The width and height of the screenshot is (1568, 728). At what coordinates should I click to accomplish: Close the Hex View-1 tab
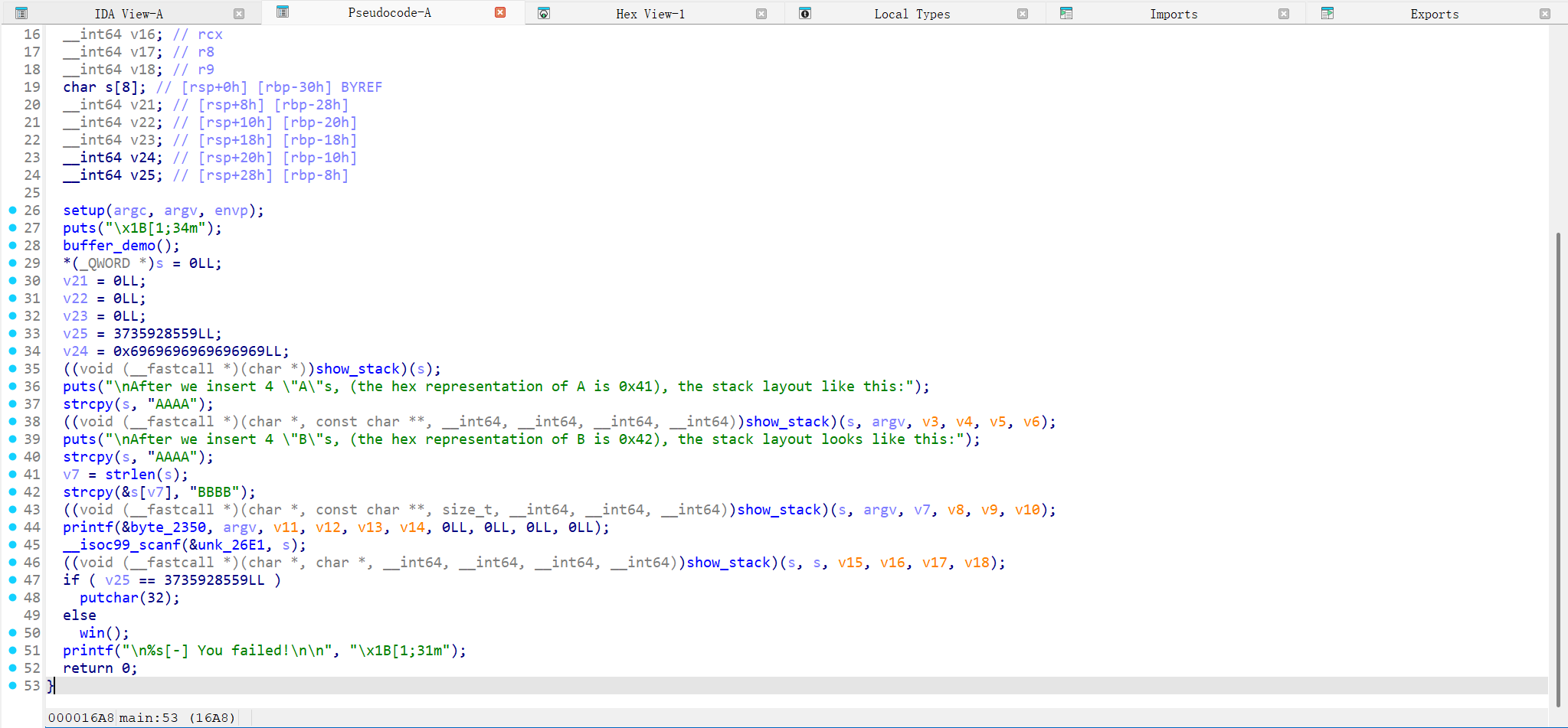(x=761, y=14)
